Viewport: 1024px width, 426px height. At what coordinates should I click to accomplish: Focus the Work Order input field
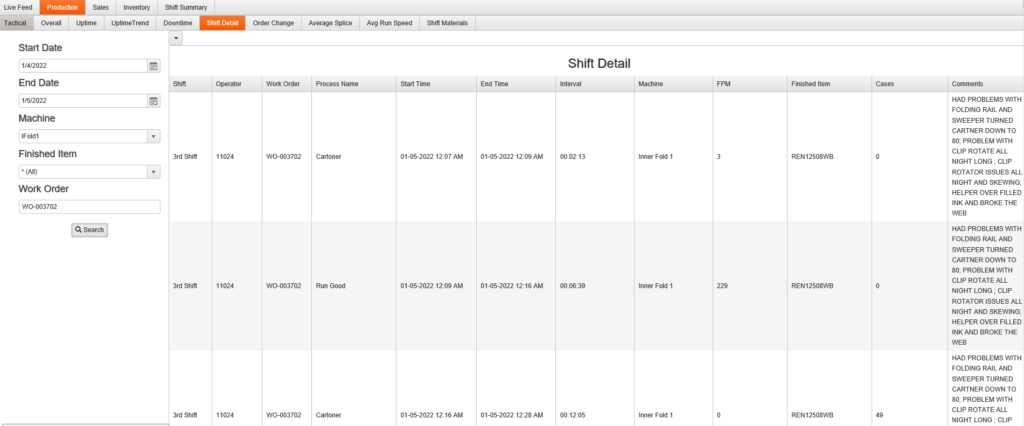click(89, 206)
